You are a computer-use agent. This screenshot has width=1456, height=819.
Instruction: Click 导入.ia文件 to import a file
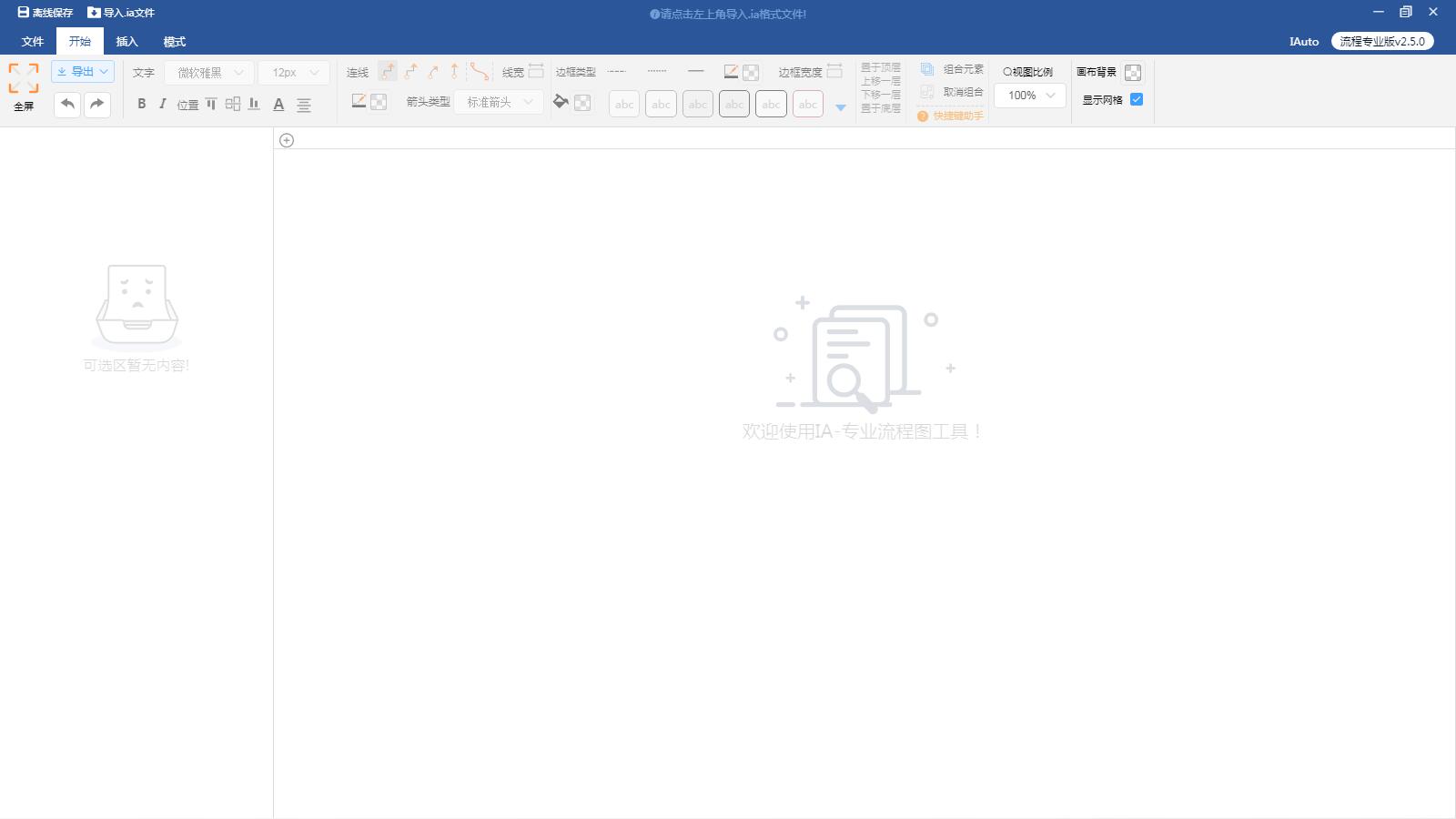tap(121, 13)
